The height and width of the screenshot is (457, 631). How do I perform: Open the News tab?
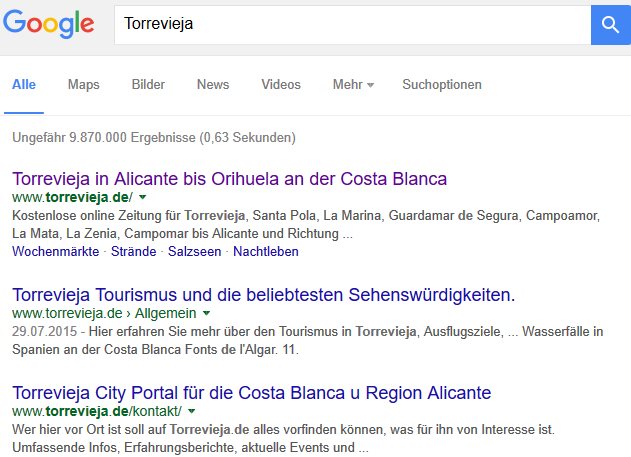click(x=213, y=84)
